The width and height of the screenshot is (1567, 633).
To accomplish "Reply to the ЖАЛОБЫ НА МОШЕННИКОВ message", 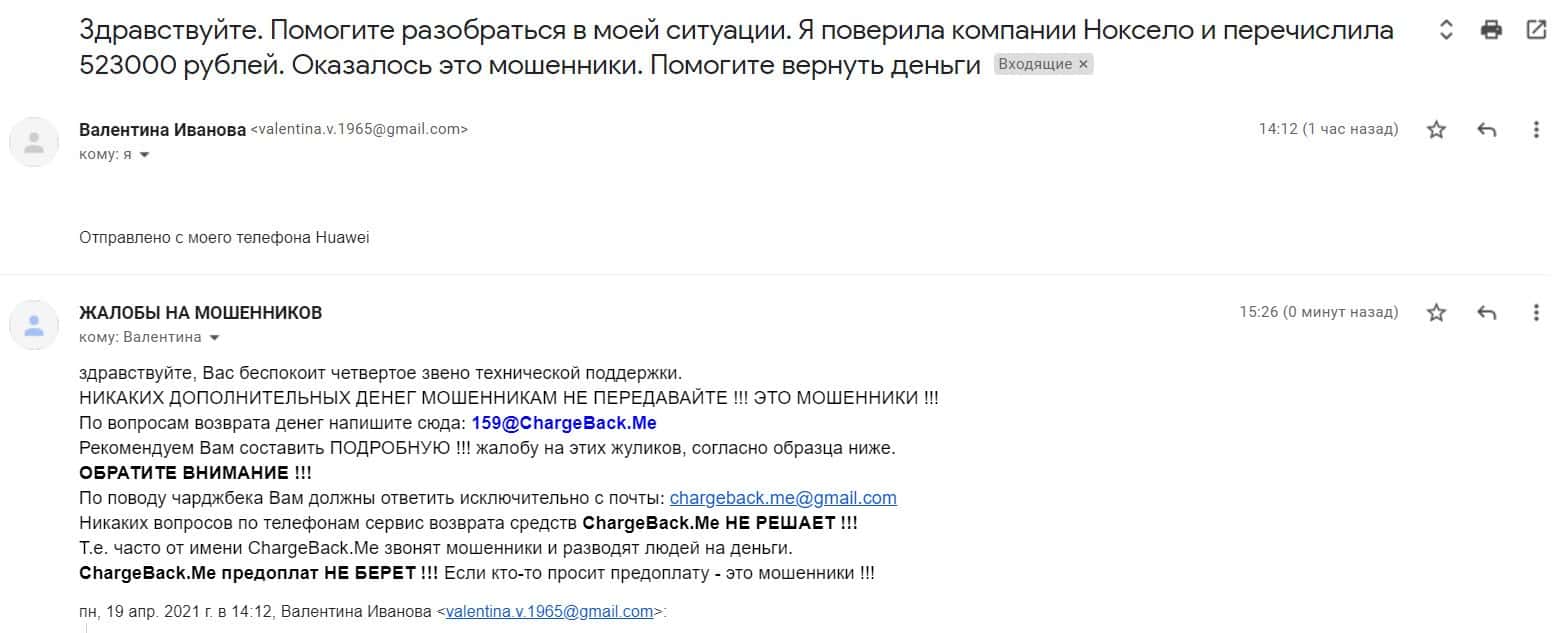I will tap(1486, 313).
